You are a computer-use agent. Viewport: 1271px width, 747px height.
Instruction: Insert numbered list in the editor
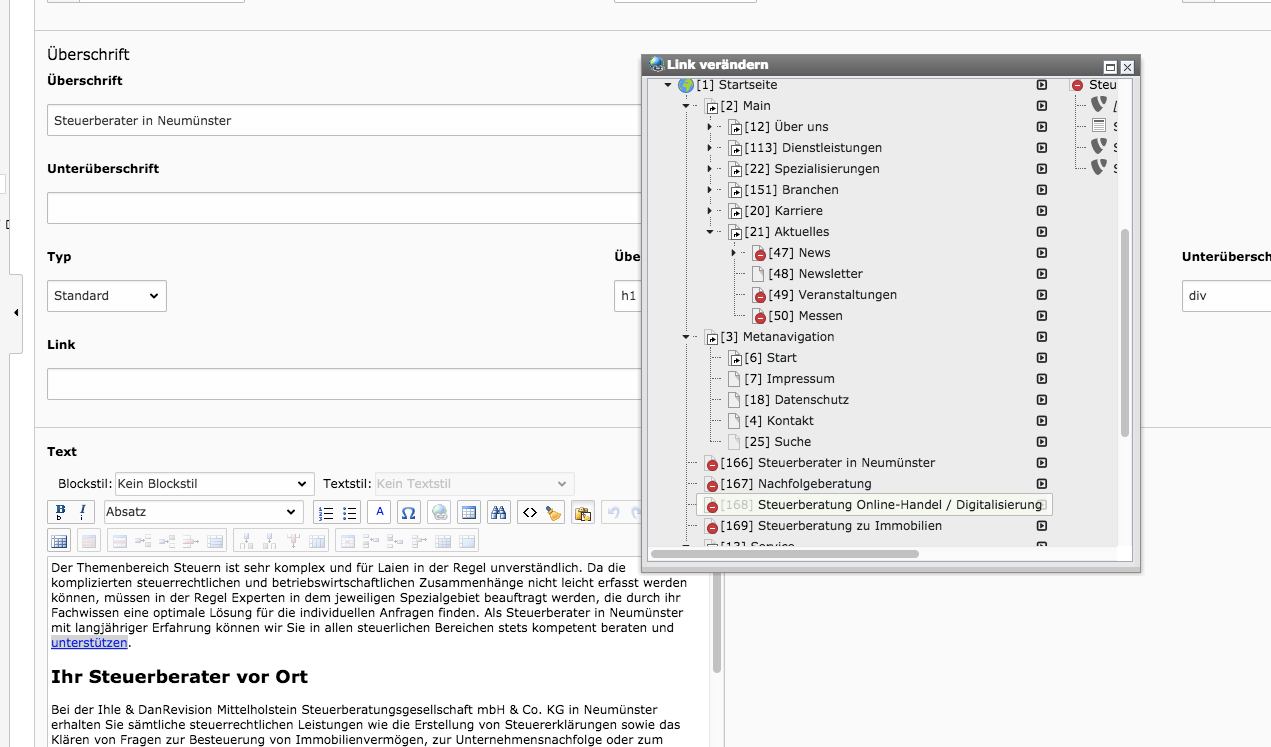[325, 513]
